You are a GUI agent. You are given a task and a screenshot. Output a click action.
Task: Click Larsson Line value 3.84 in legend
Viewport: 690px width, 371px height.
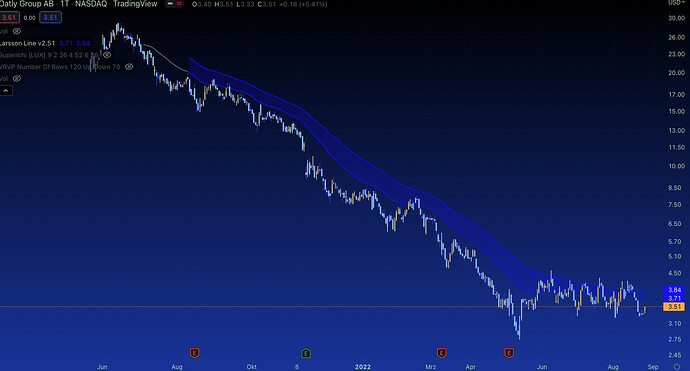tap(83, 43)
